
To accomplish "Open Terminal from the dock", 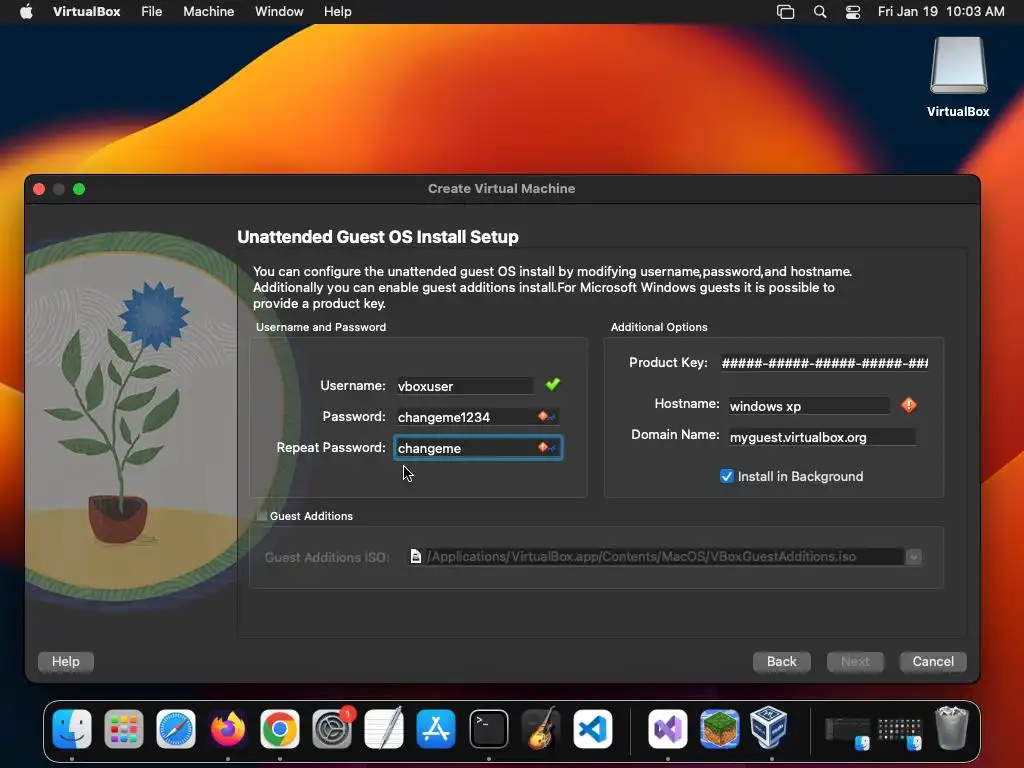I will 488,729.
